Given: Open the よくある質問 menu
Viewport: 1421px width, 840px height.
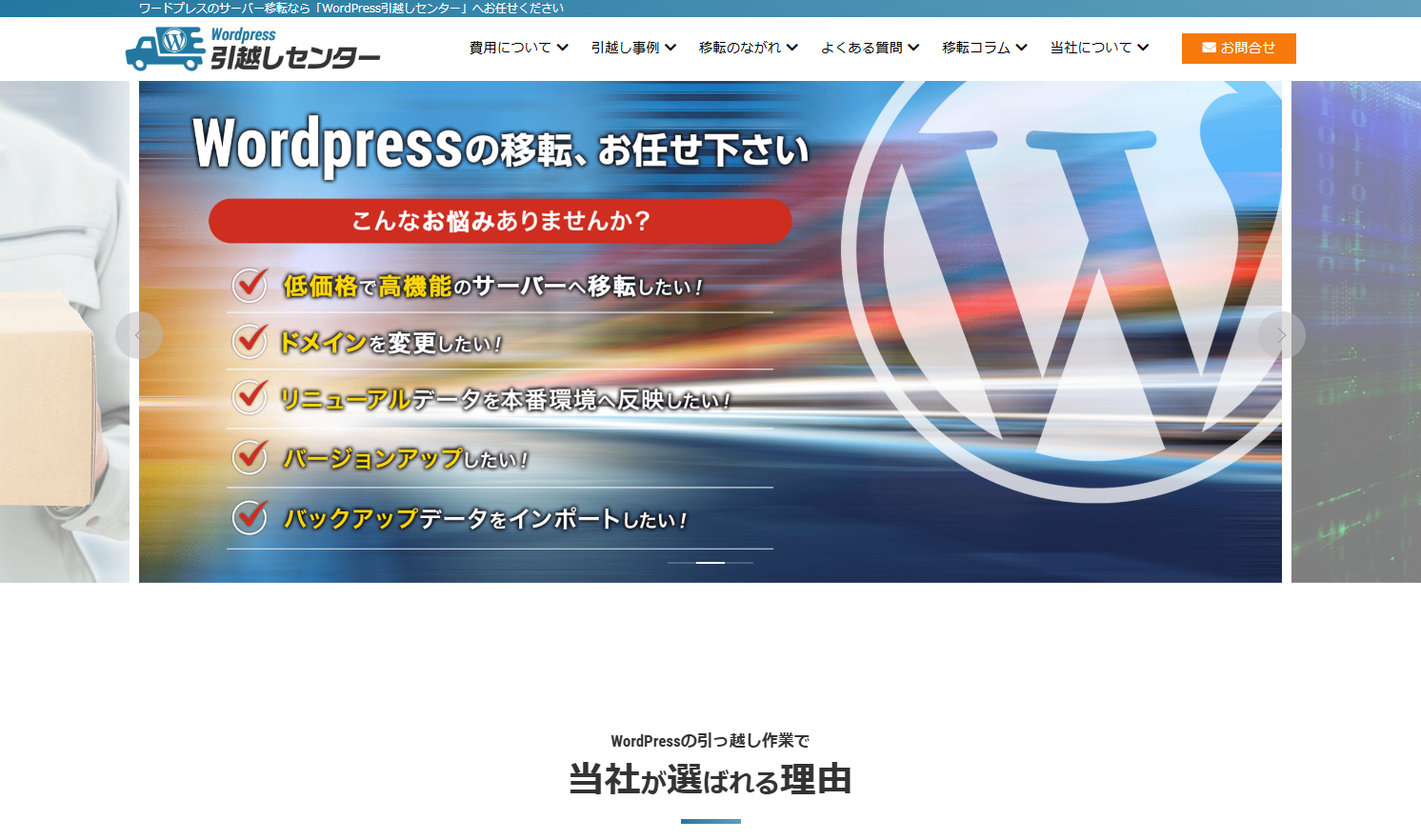Looking at the screenshot, I should tap(871, 48).
